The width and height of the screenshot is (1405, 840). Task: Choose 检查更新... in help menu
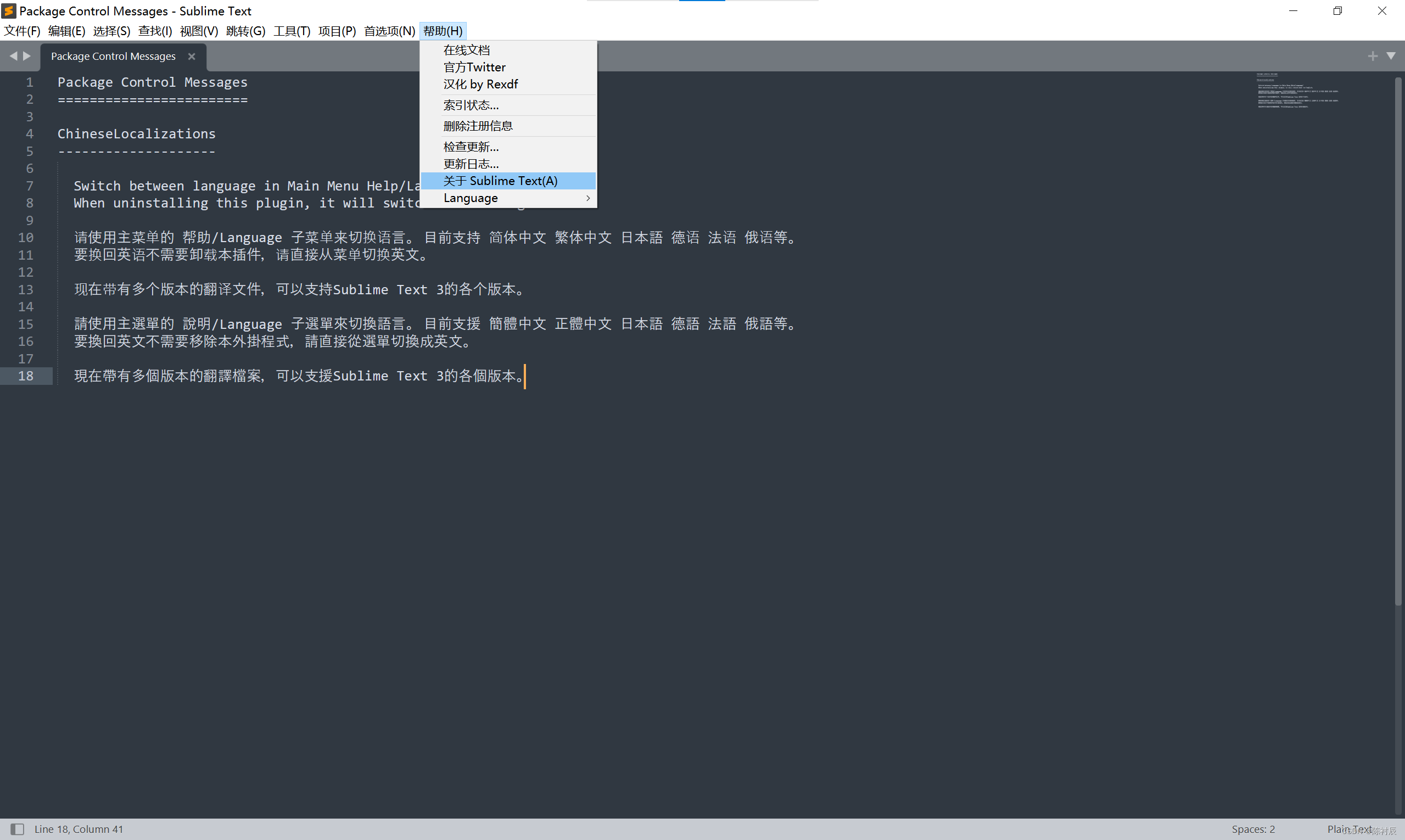point(471,147)
